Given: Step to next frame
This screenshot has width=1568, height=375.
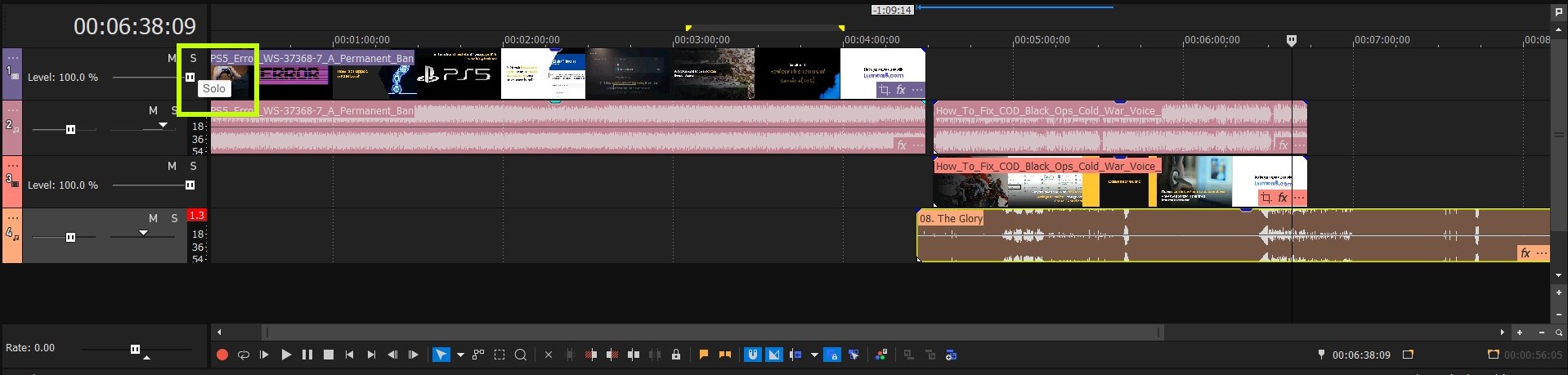Looking at the screenshot, I should [414, 355].
